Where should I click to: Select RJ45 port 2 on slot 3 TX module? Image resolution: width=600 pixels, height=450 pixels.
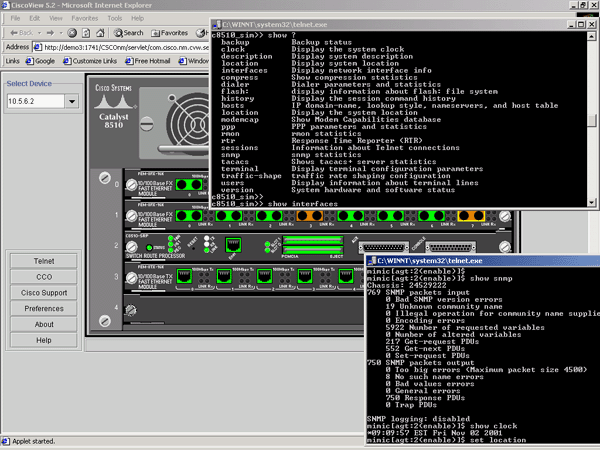pyautogui.click(x=264, y=276)
